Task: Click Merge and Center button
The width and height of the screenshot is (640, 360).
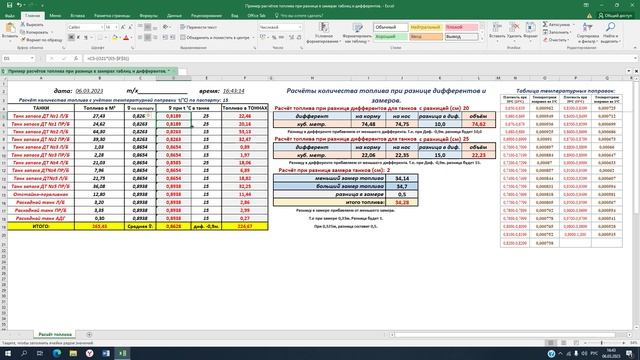Action: pyautogui.click(x=215, y=38)
